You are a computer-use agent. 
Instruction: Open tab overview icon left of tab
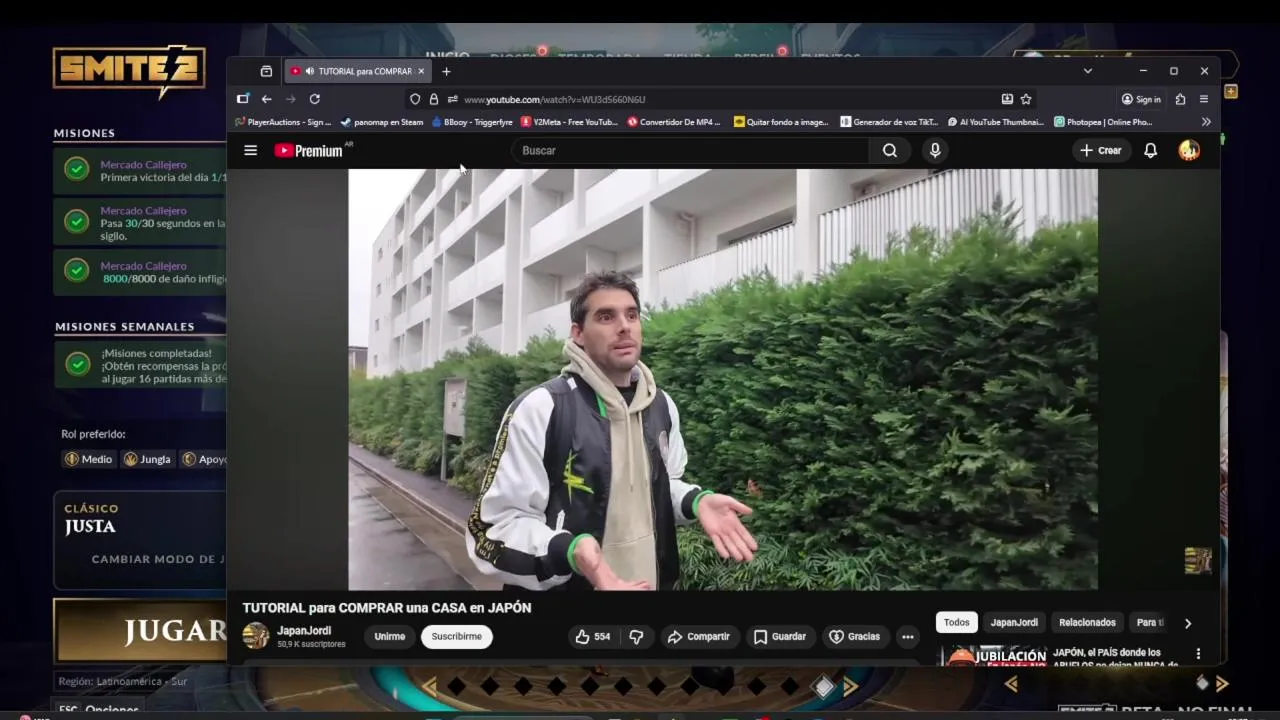point(266,71)
